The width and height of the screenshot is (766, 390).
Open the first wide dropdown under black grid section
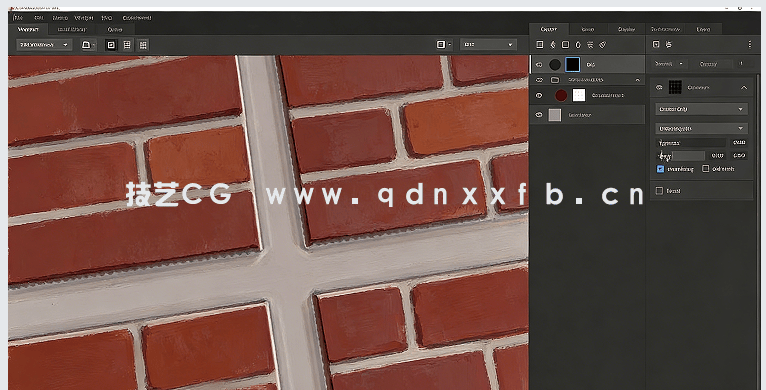701,109
